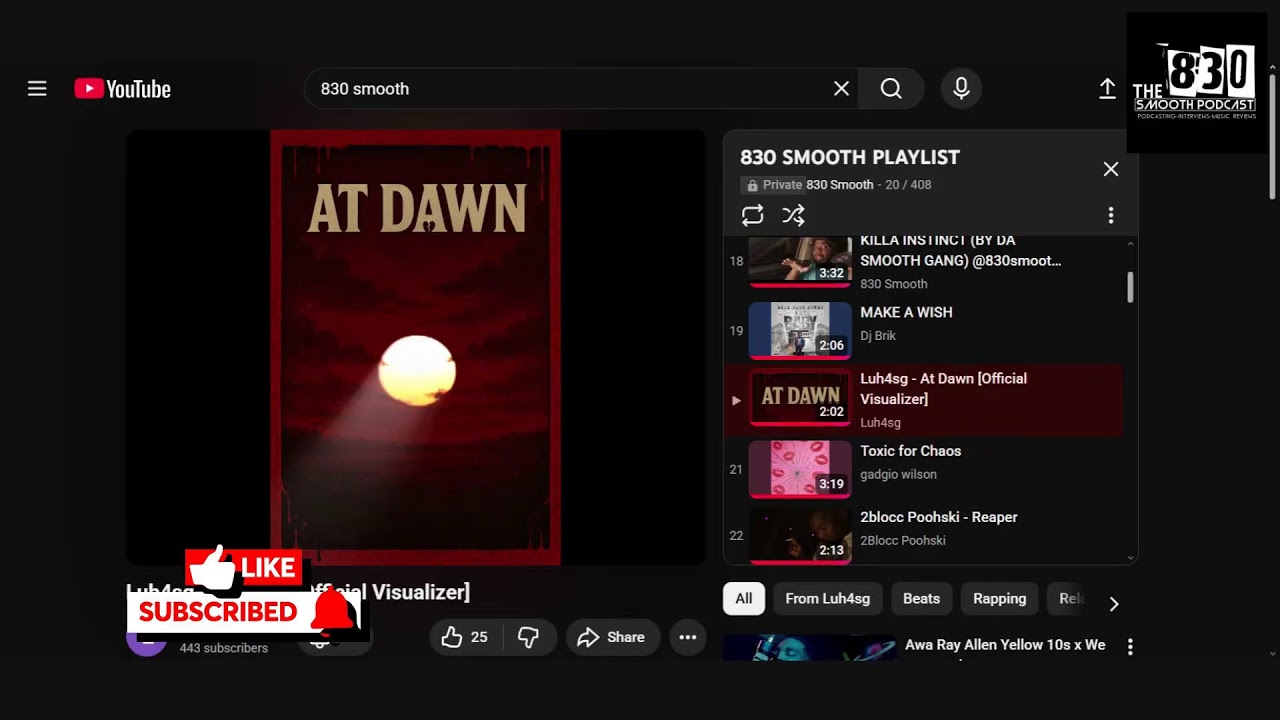This screenshot has width=1280, height=720.
Task: Open the upload icon in header
Action: point(1107,89)
